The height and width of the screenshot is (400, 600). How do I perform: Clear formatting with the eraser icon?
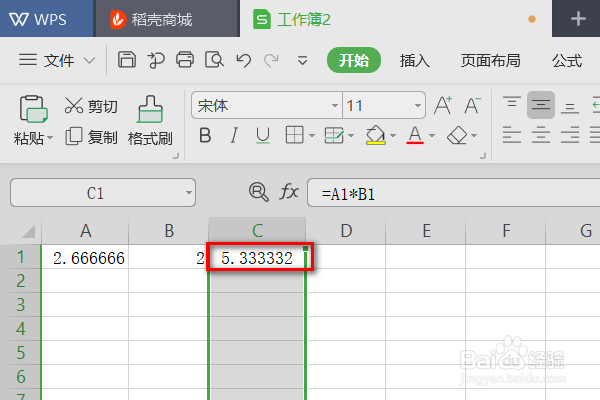click(x=457, y=135)
